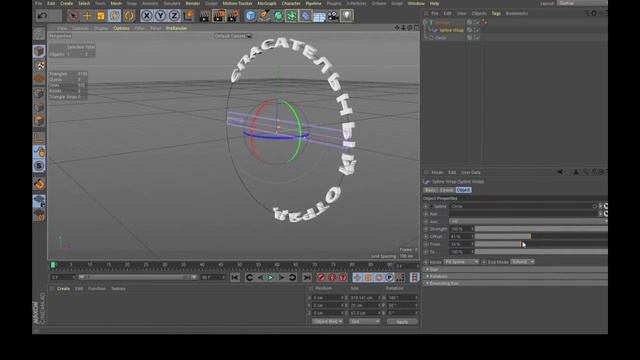Open the Render menu
This screenshot has width=640, height=360.
tap(193, 3)
